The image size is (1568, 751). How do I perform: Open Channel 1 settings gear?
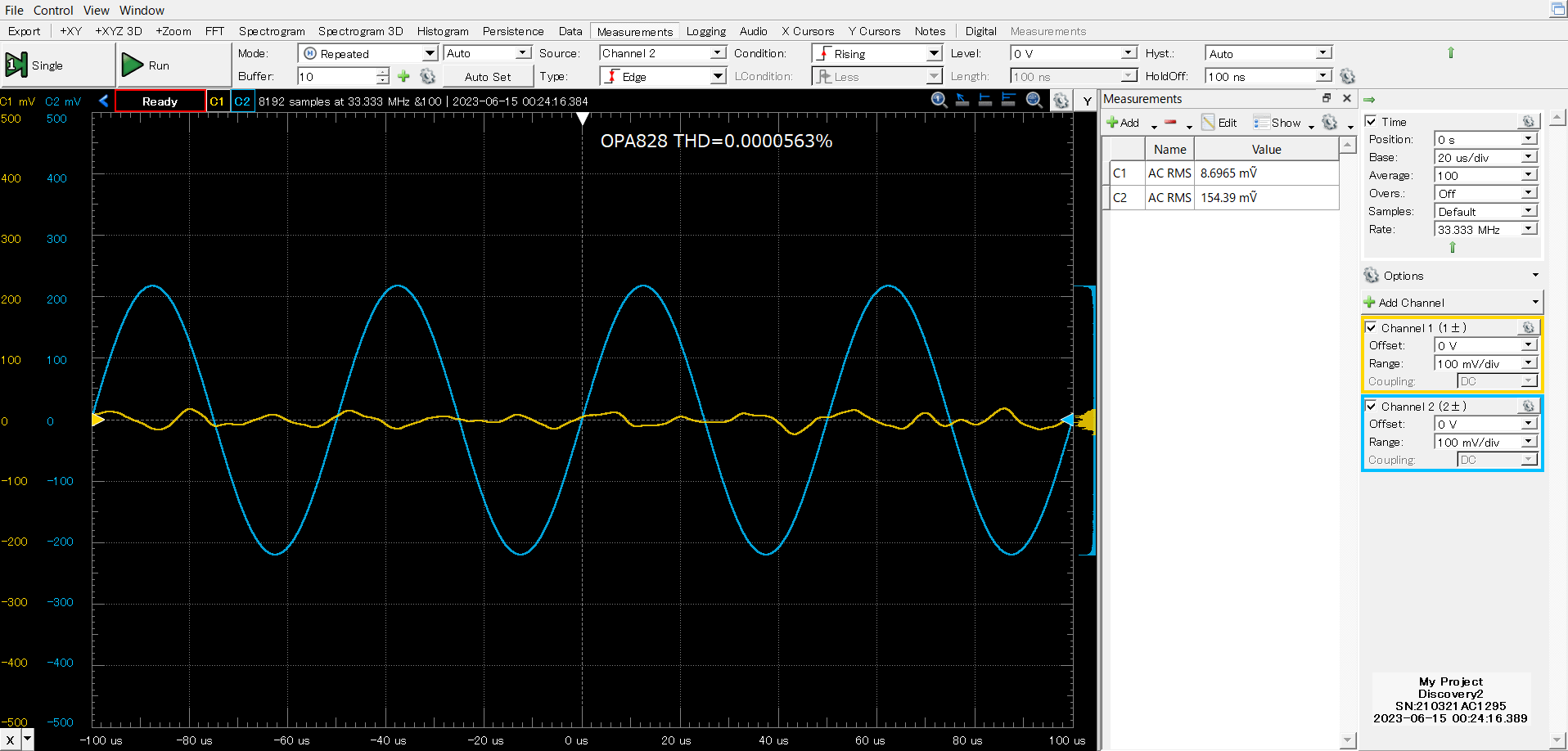(1528, 327)
